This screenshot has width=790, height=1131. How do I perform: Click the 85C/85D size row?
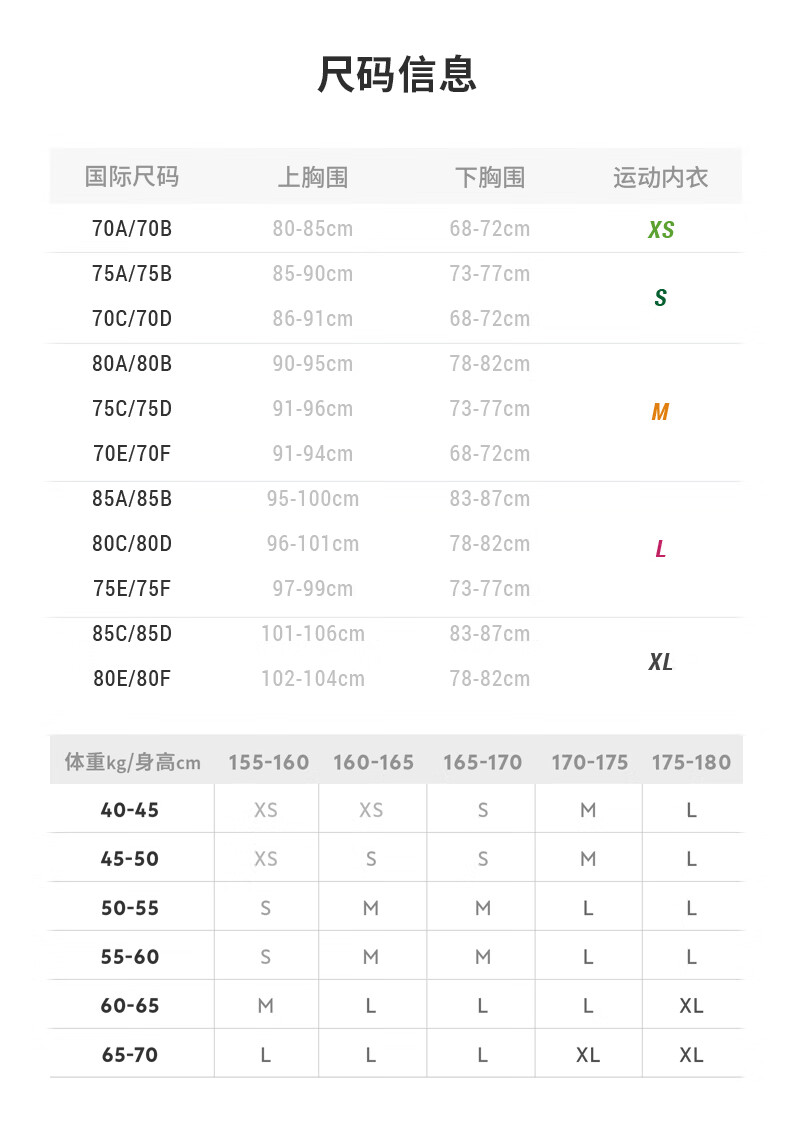point(395,633)
